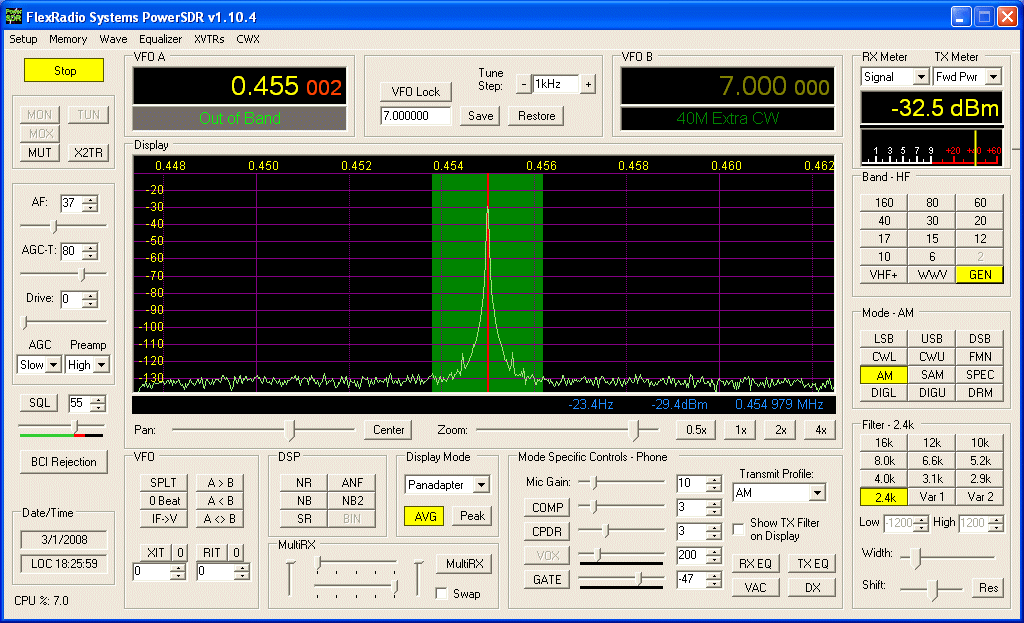The height and width of the screenshot is (623, 1024).
Task: Switch mode to USB
Action: point(932,339)
